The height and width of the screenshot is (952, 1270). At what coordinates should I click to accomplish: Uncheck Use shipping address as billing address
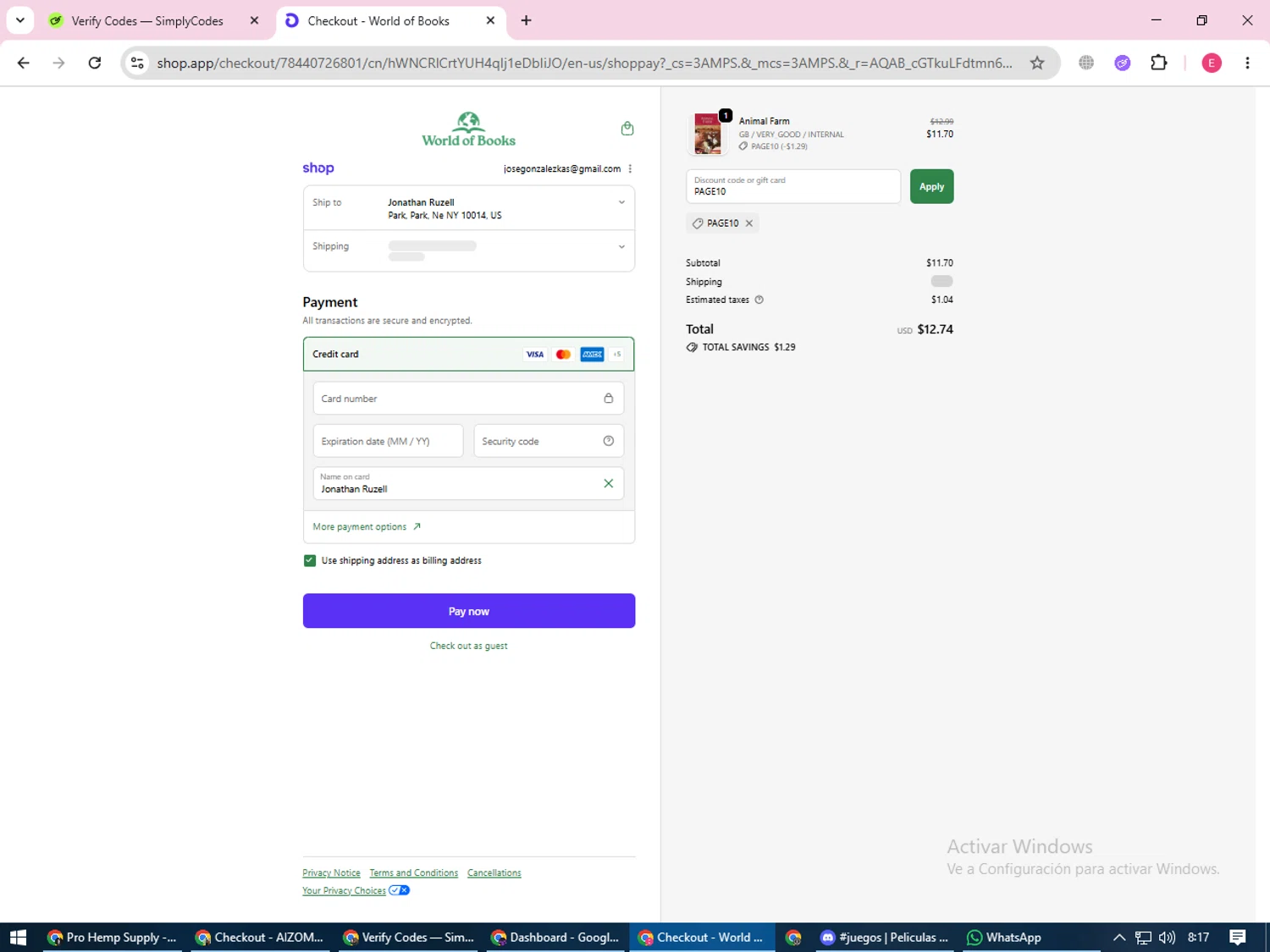click(310, 560)
